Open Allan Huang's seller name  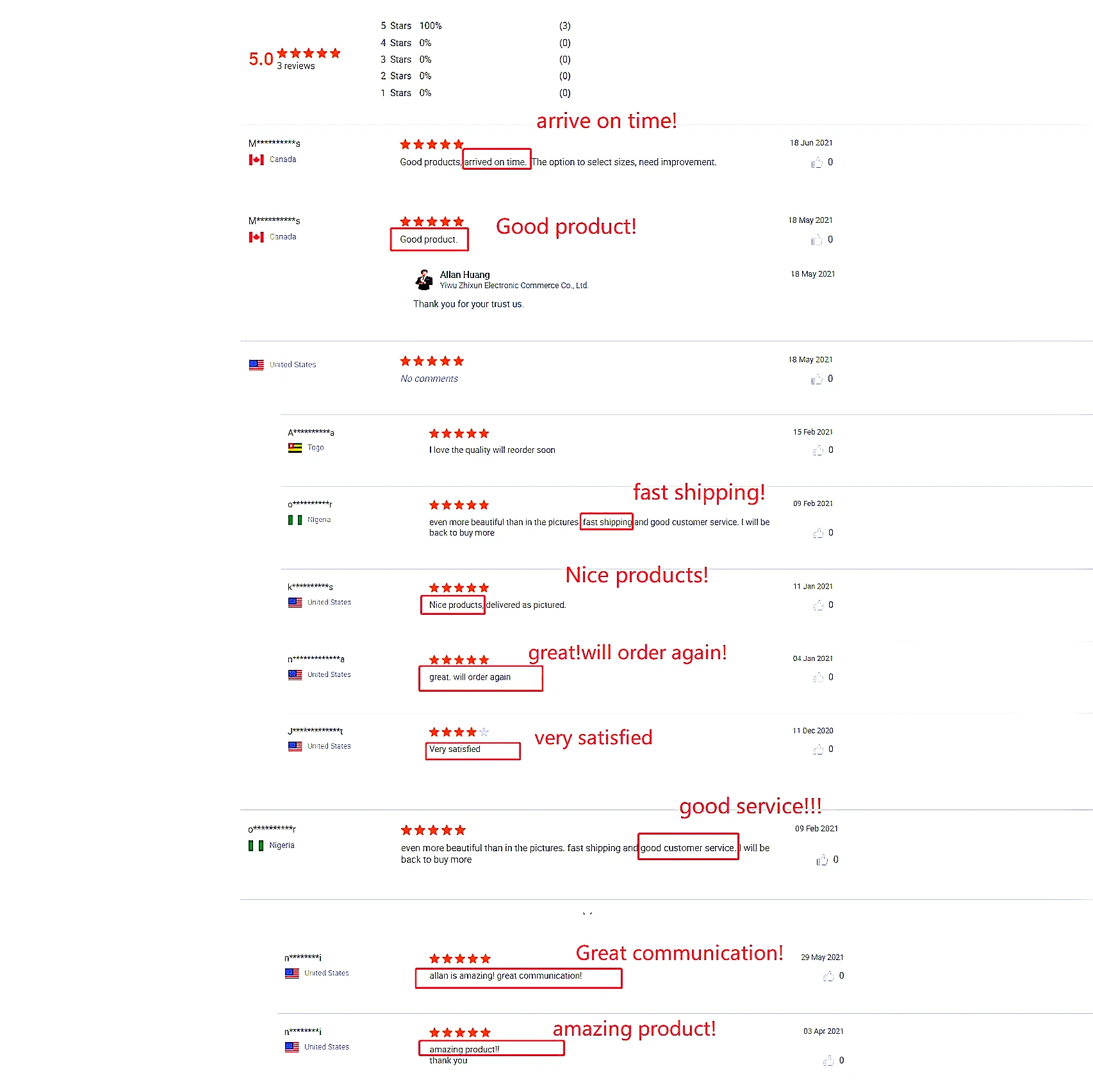tap(464, 275)
